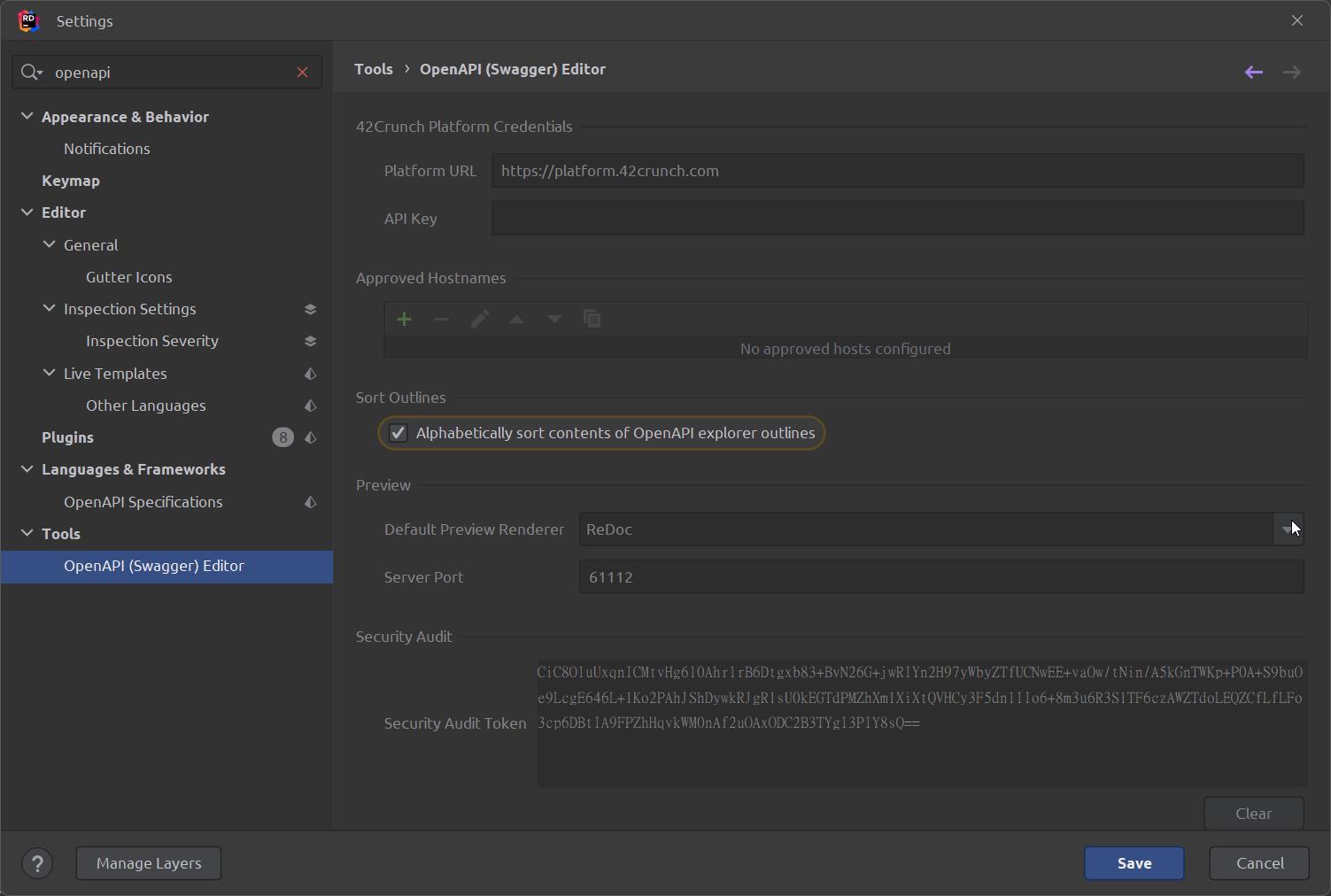
Task: Collapse the Appearance & Behavior section
Action: point(27,116)
